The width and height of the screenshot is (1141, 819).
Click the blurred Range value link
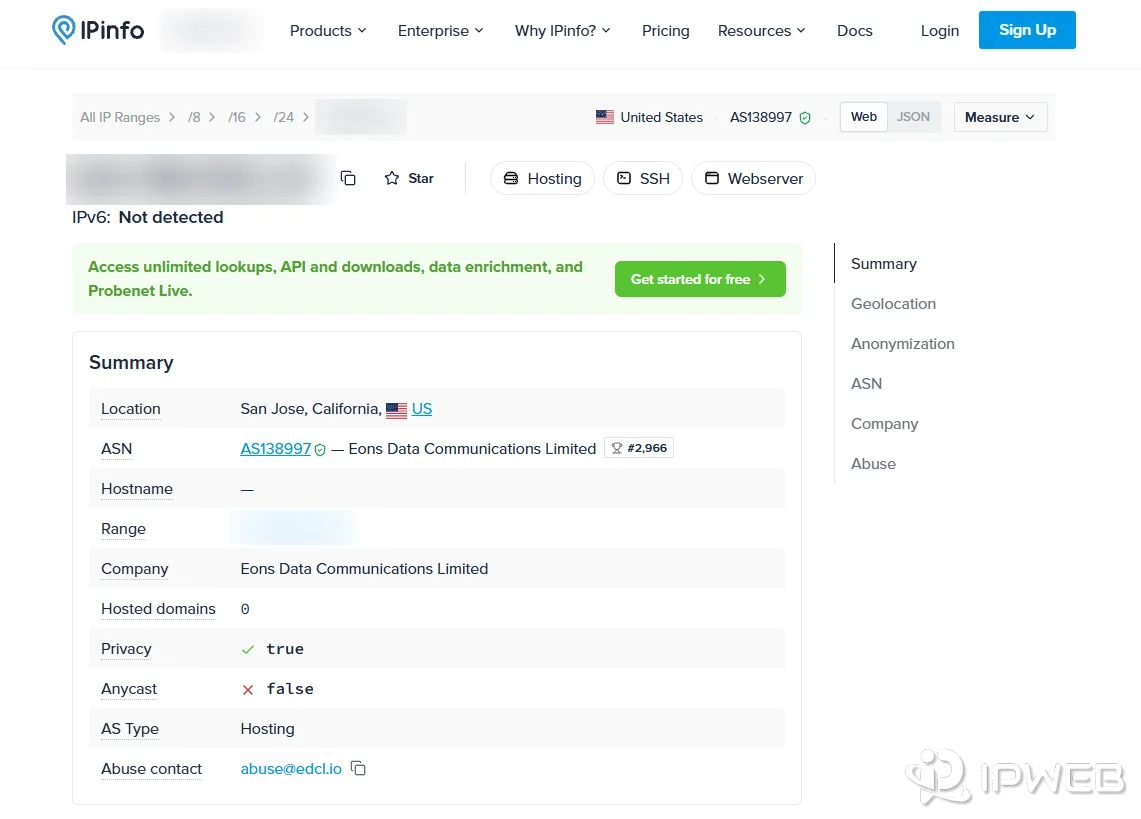pos(294,529)
